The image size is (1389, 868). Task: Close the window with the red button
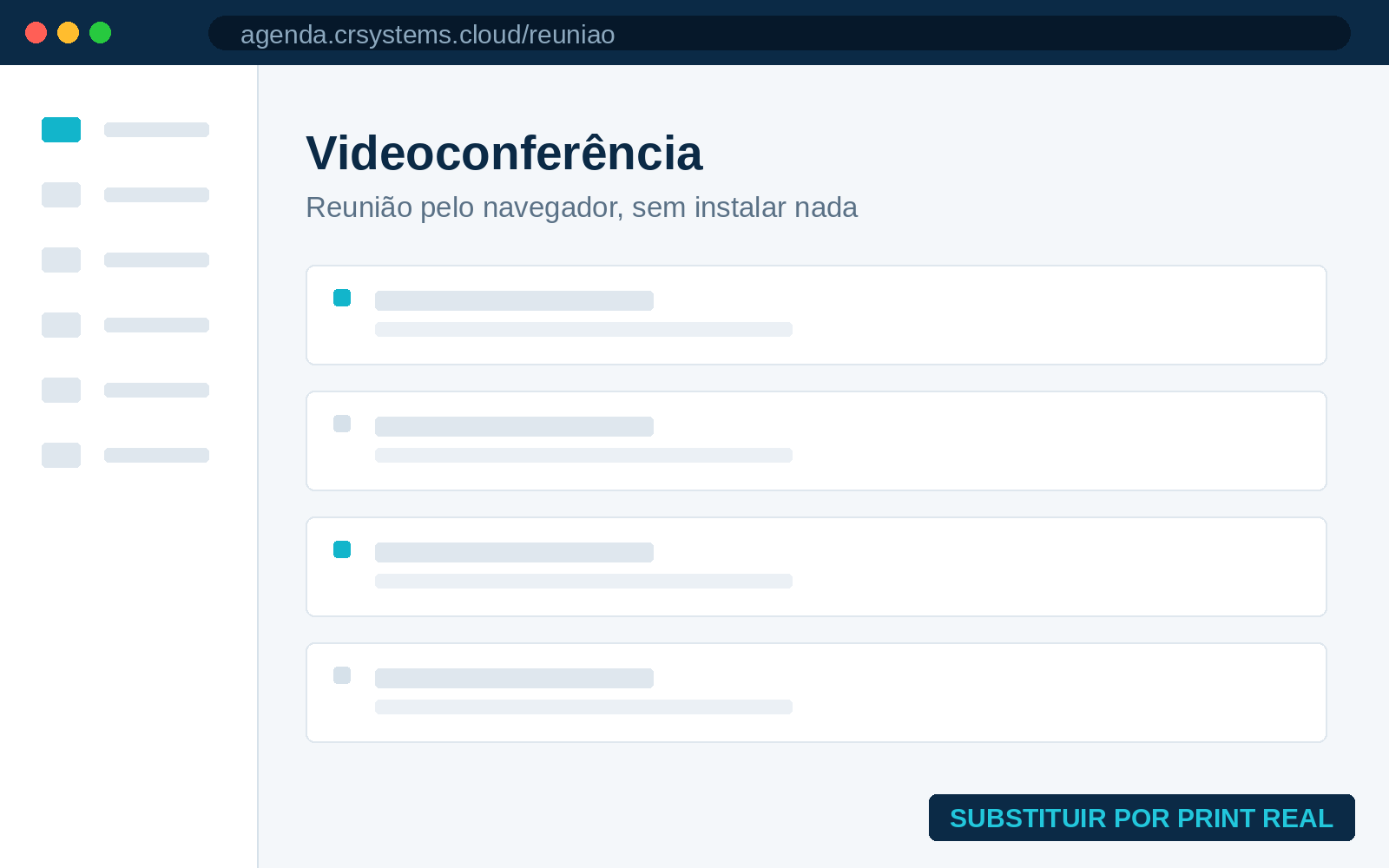pos(36,33)
